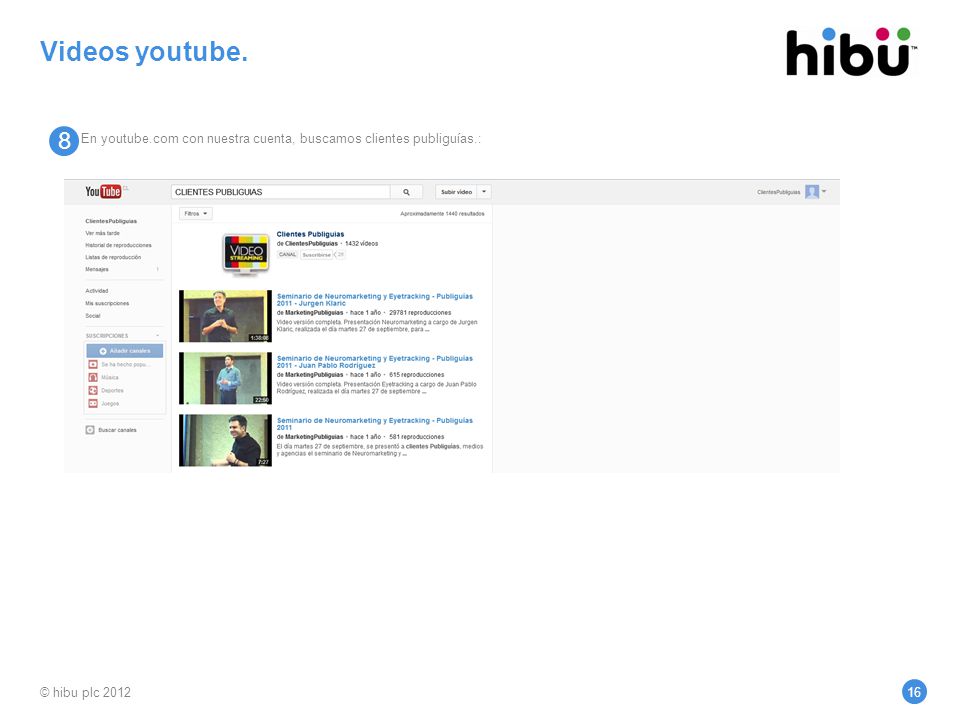Open the Deportes subscription link
The width and height of the screenshot is (960, 720).
113,390
